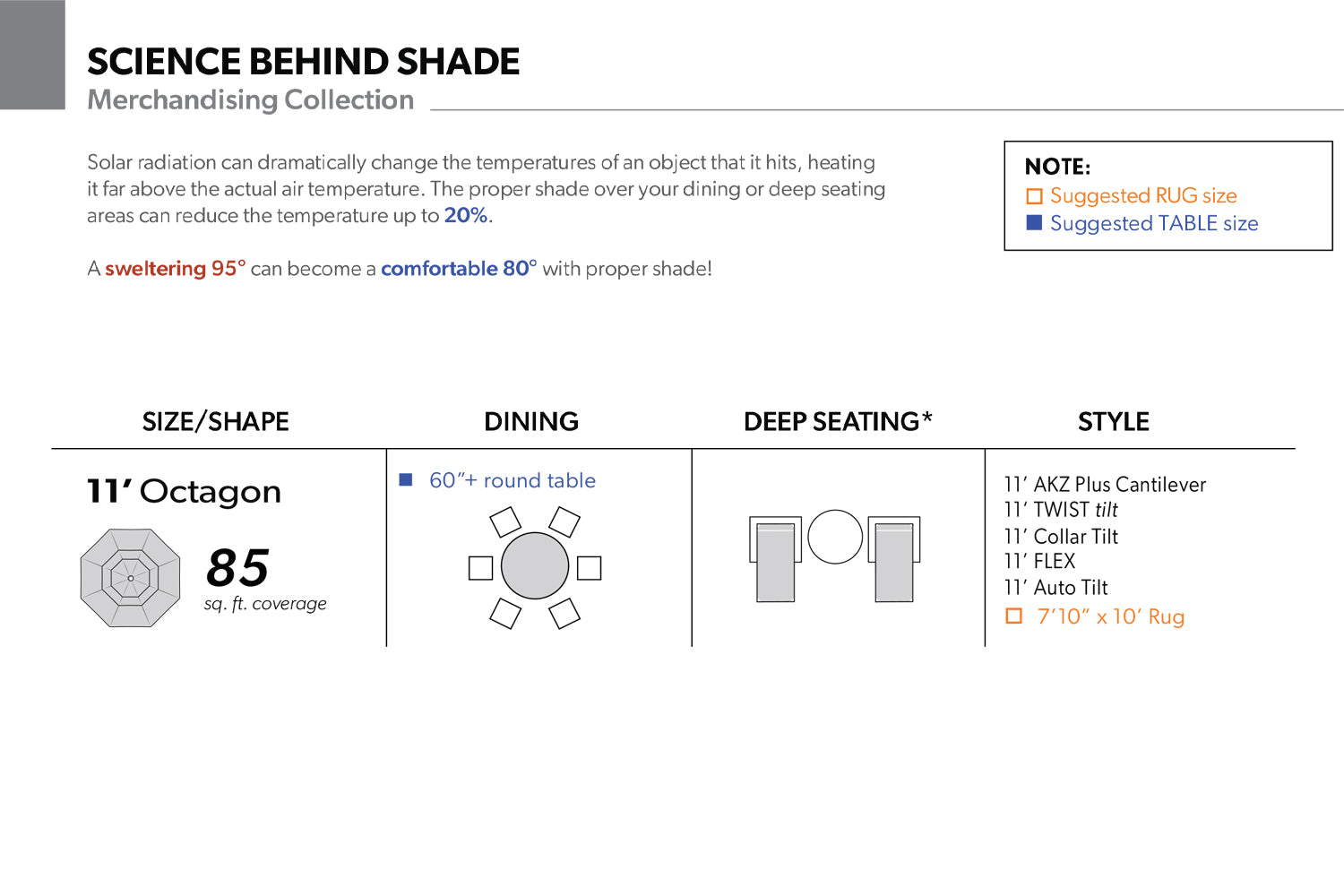The image size is (1344, 896).
Task: Click the 11' octagon umbrella top-view icon
Action: pyautogui.click(x=131, y=578)
